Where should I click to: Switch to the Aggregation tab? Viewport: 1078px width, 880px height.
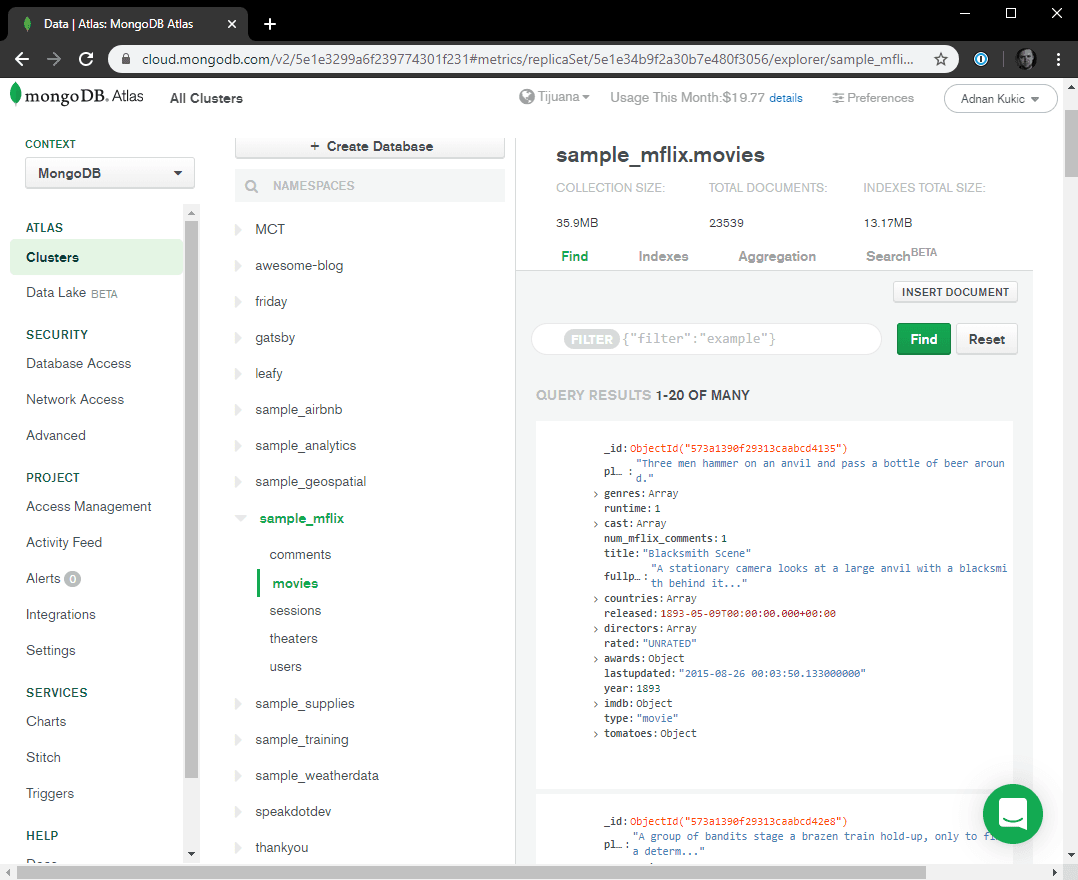[x=777, y=256]
